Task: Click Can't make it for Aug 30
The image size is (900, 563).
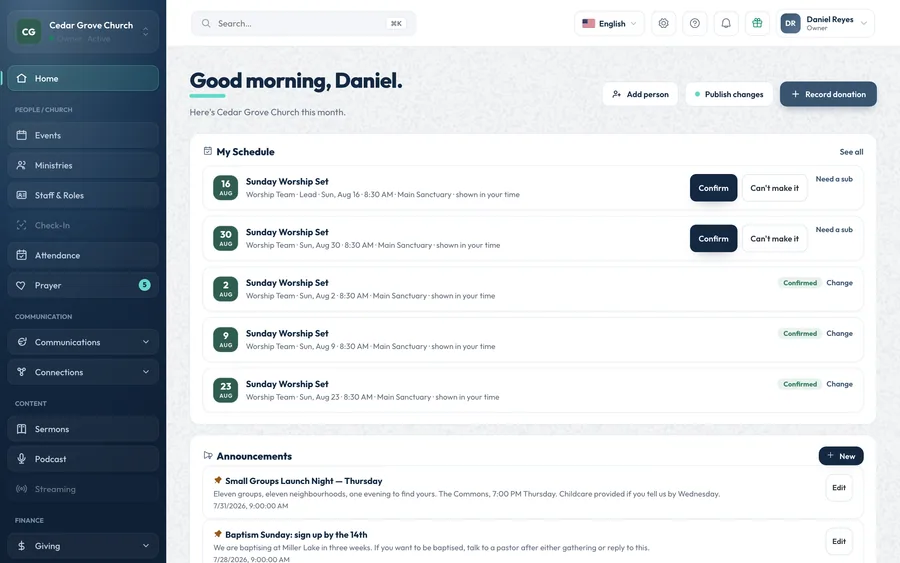Action: (774, 238)
